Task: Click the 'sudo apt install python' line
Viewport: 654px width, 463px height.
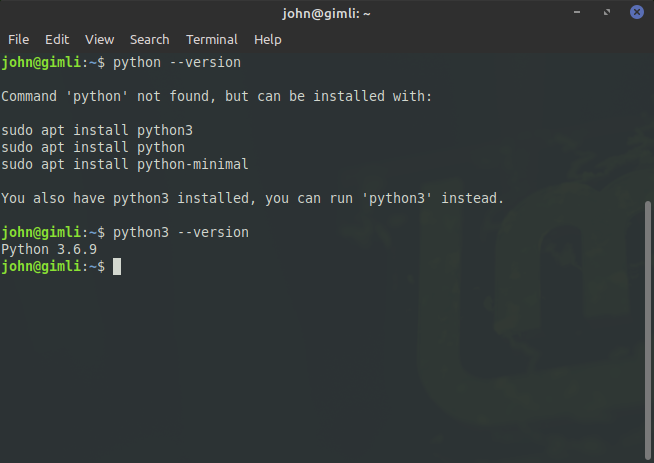Action: [93, 147]
